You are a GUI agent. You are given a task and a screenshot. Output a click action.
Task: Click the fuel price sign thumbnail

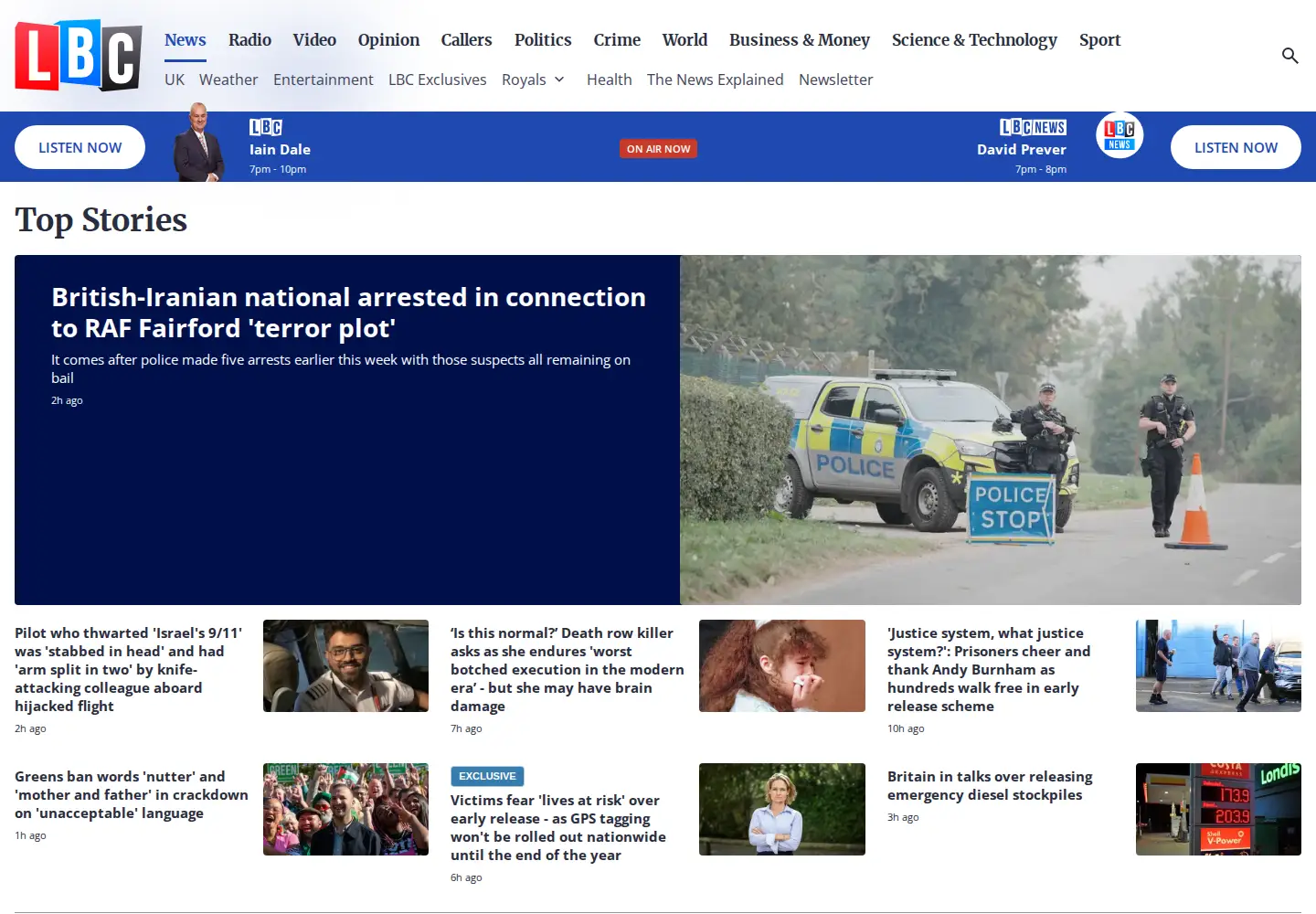point(1218,809)
